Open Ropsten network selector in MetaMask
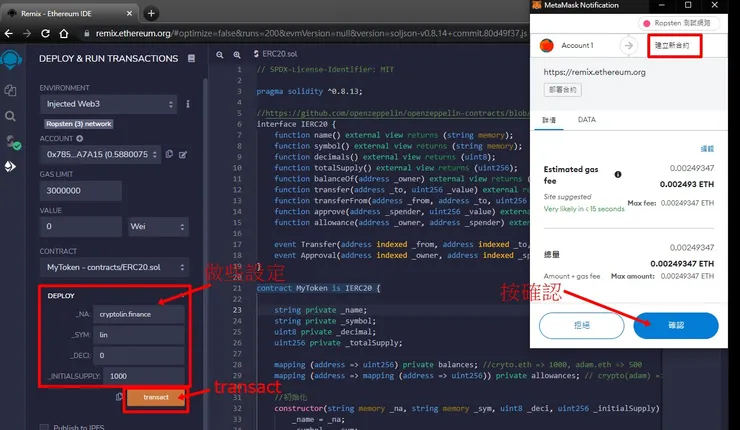 (x=679, y=23)
